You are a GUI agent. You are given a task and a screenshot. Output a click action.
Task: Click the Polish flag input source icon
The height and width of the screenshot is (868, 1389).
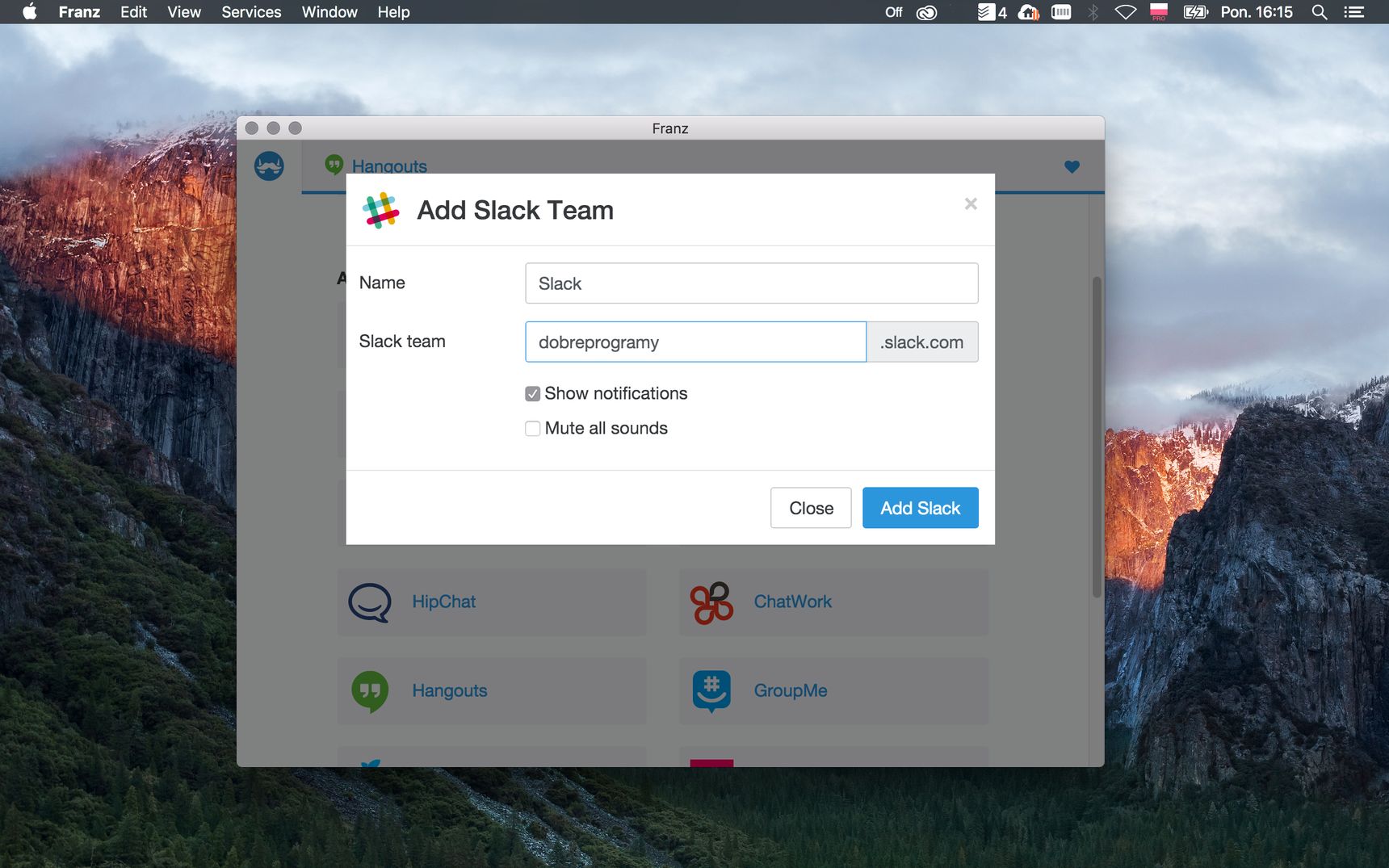pos(1159,12)
